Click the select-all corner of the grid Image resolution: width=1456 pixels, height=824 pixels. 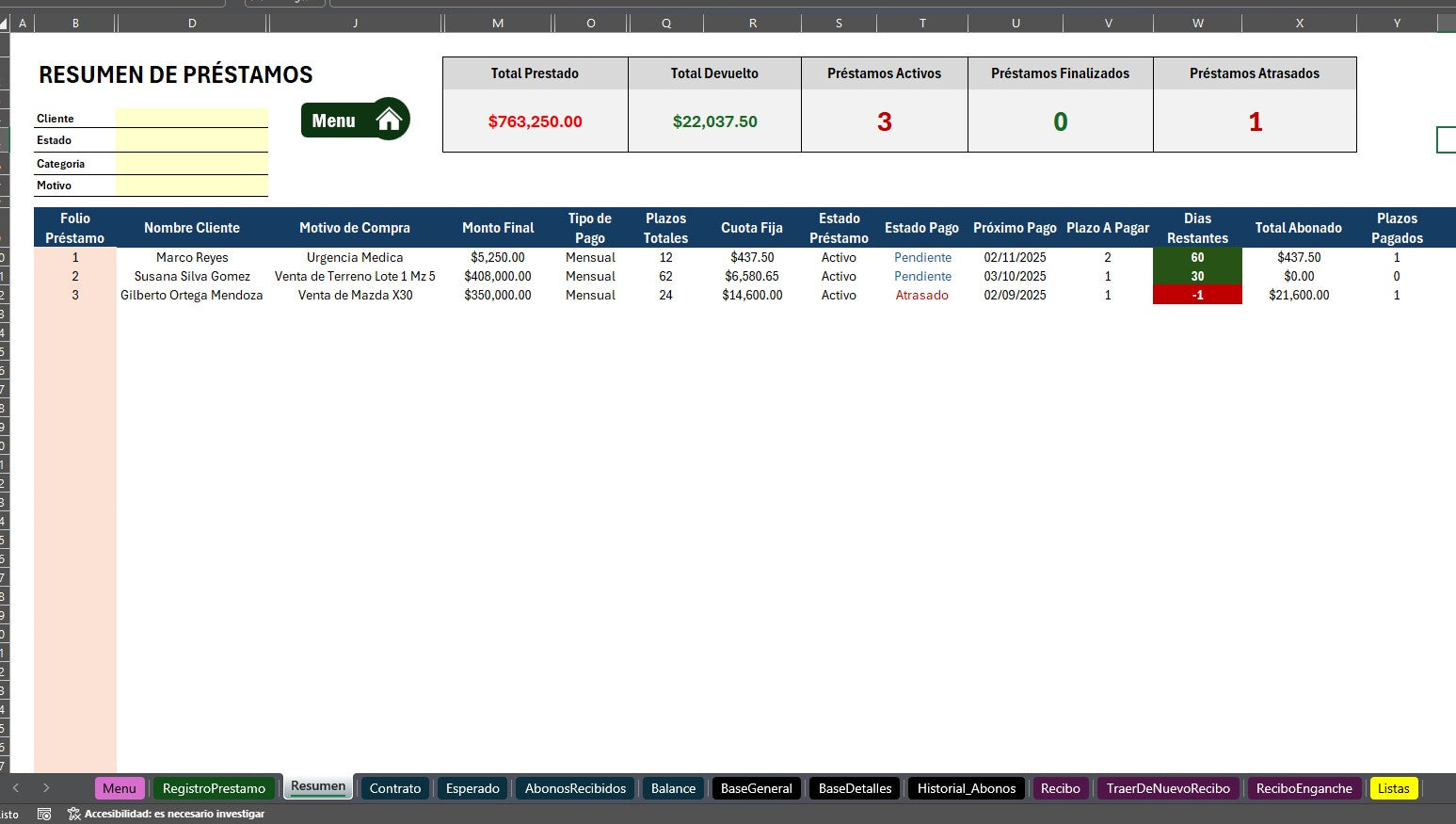tap(5, 23)
